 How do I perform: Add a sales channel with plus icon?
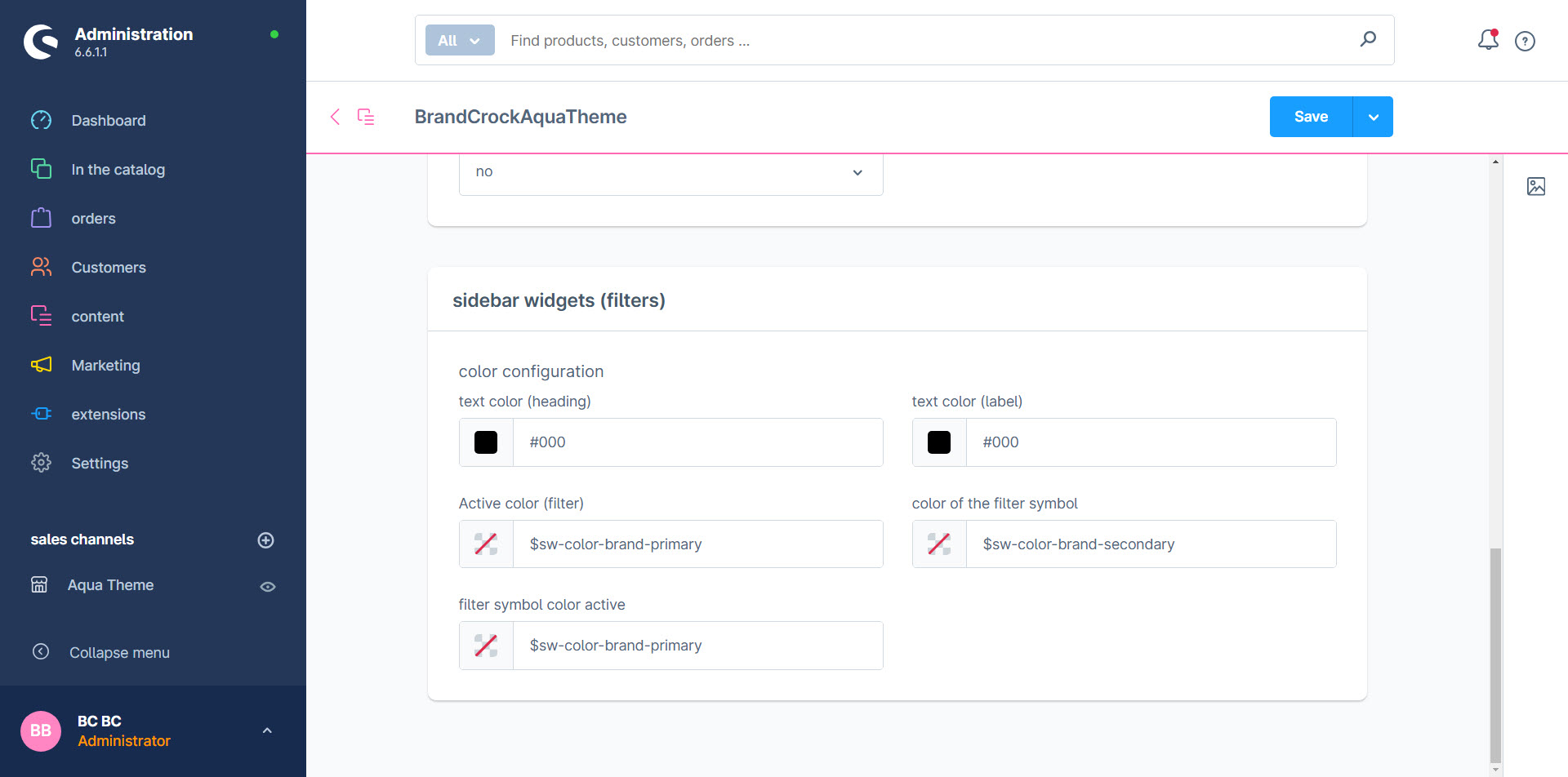265,539
